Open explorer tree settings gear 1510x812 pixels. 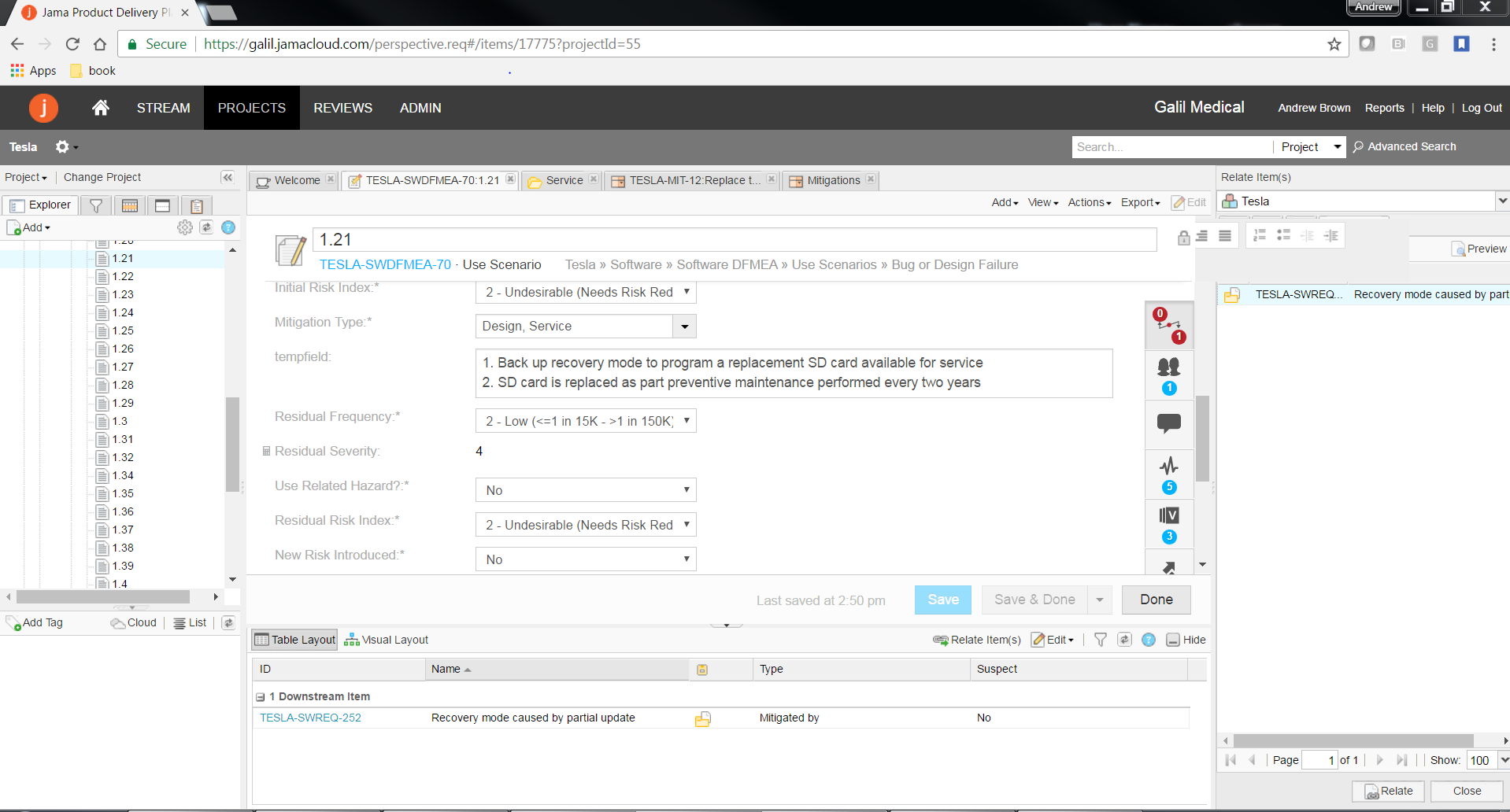(185, 227)
